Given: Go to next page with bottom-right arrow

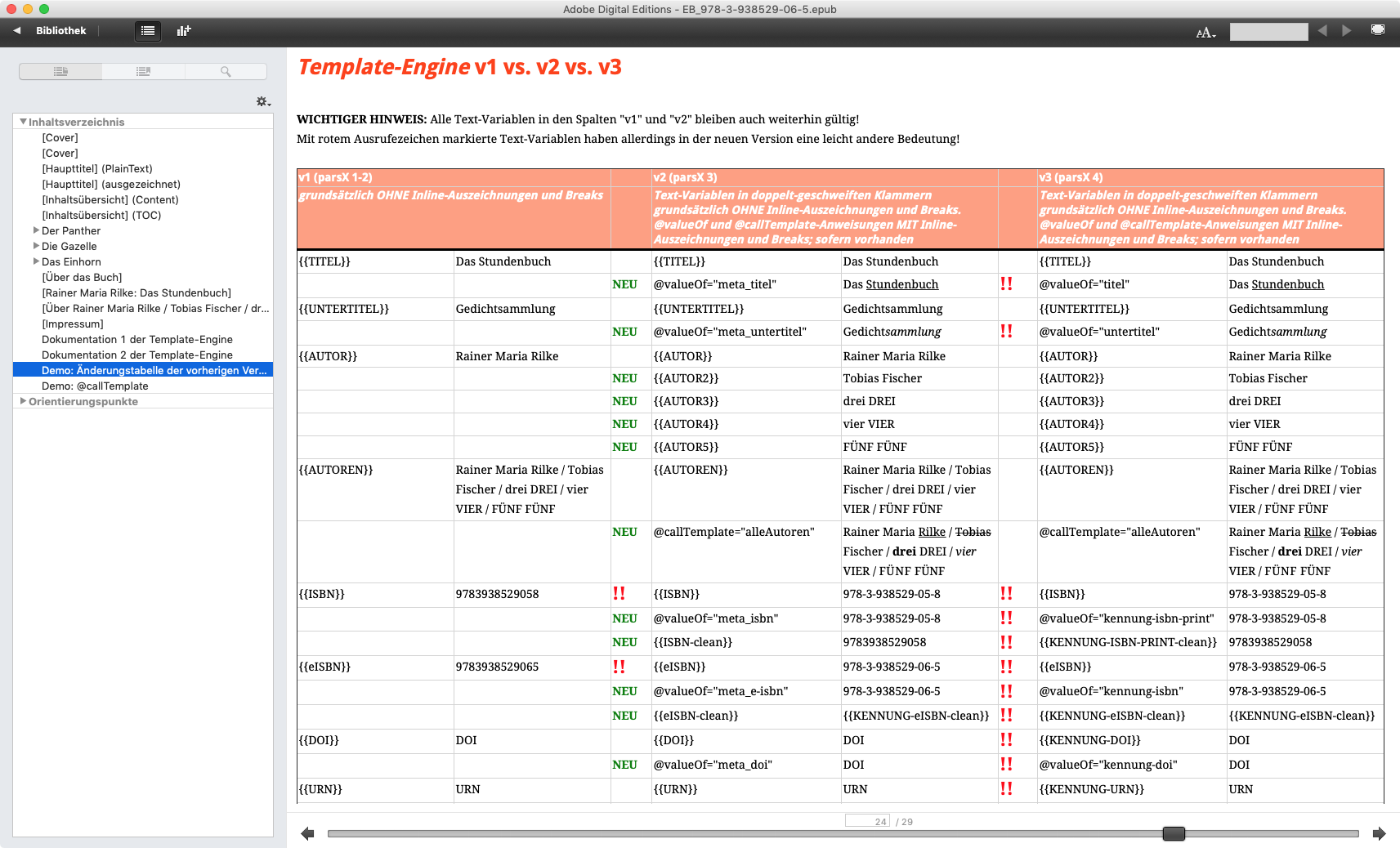Looking at the screenshot, I should pos(1380,833).
